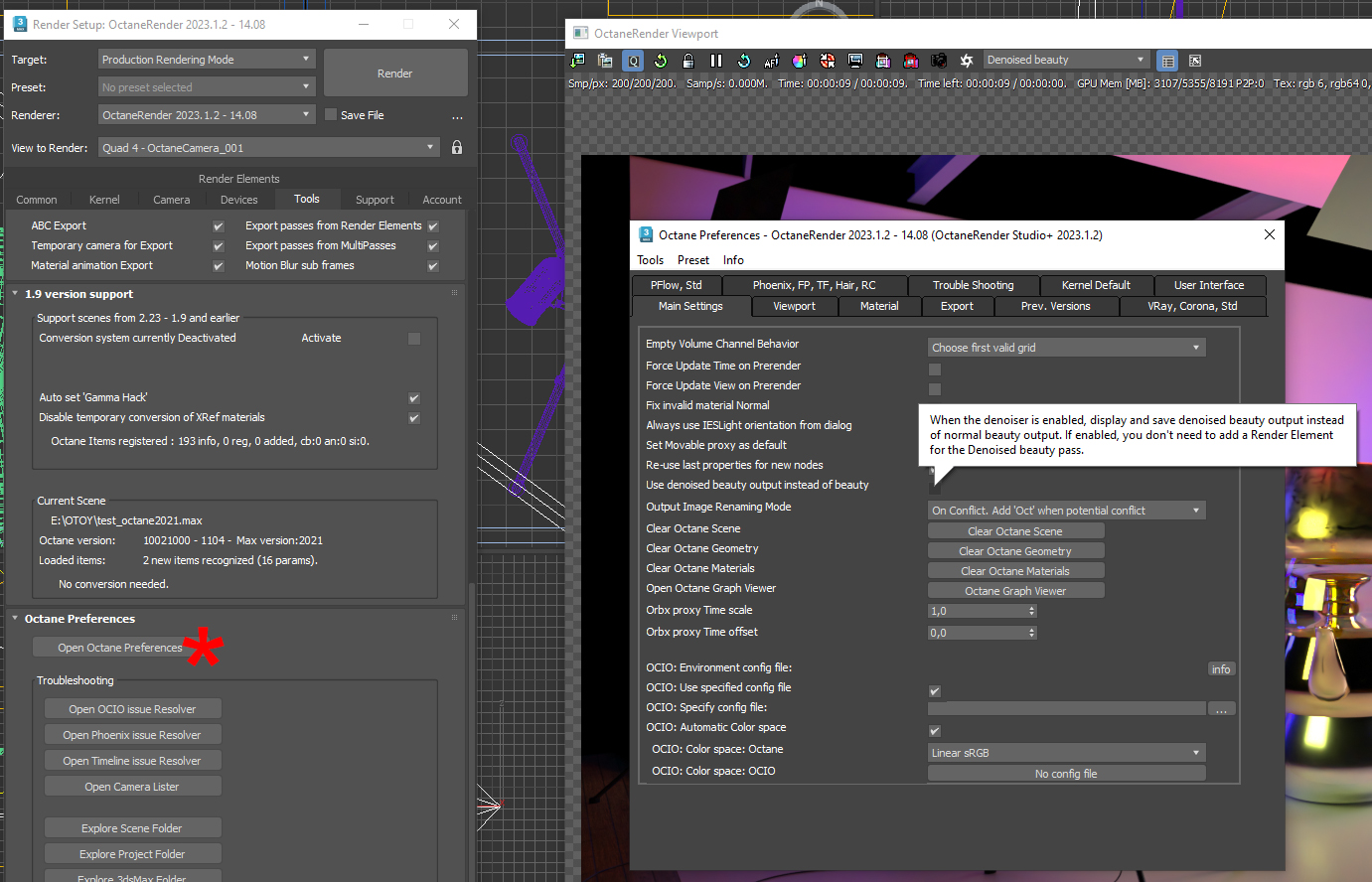The height and width of the screenshot is (882, 1372).
Task: Click the Orbx proxy Time offset value field
Action: click(978, 633)
